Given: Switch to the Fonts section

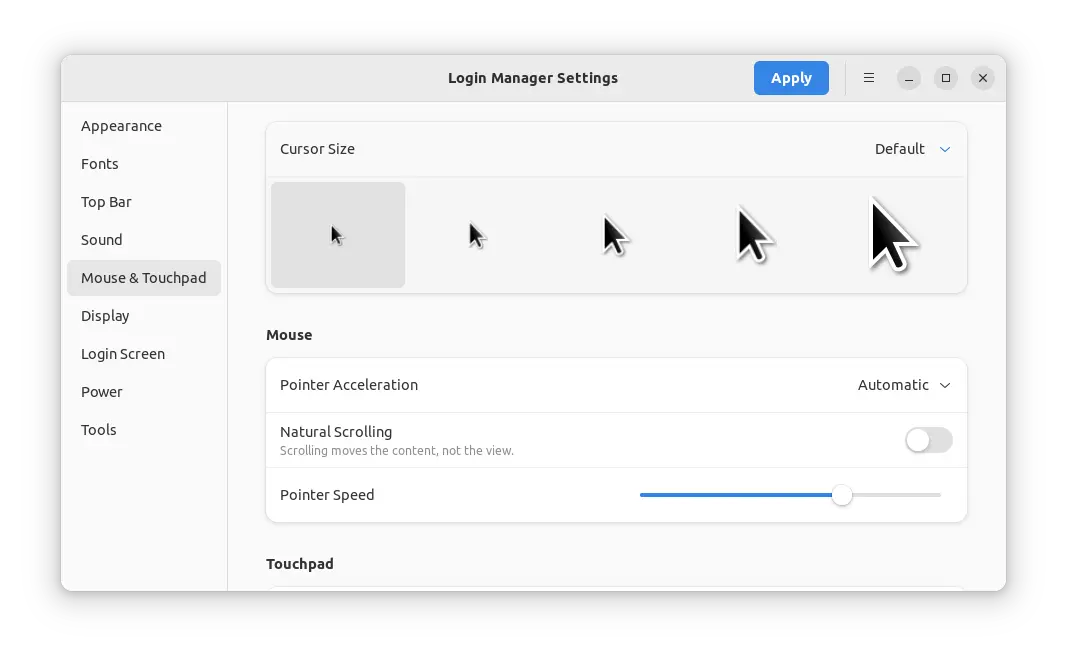Looking at the screenshot, I should 100,164.
